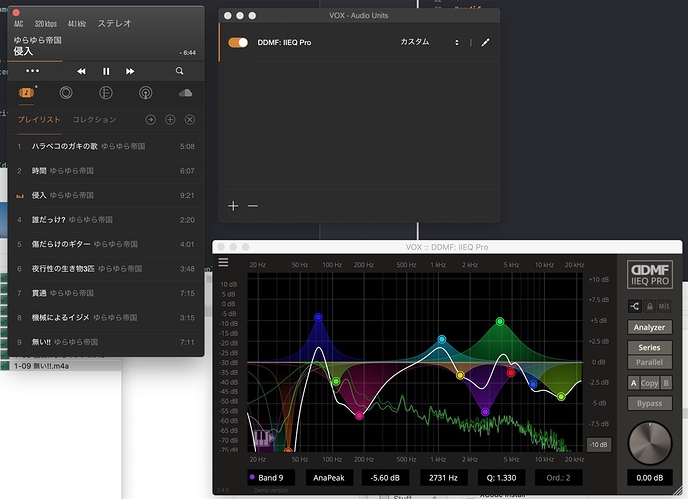Open the search magnifier in VOX player
Image resolution: width=688 pixels, height=499 pixels.
[179, 71]
